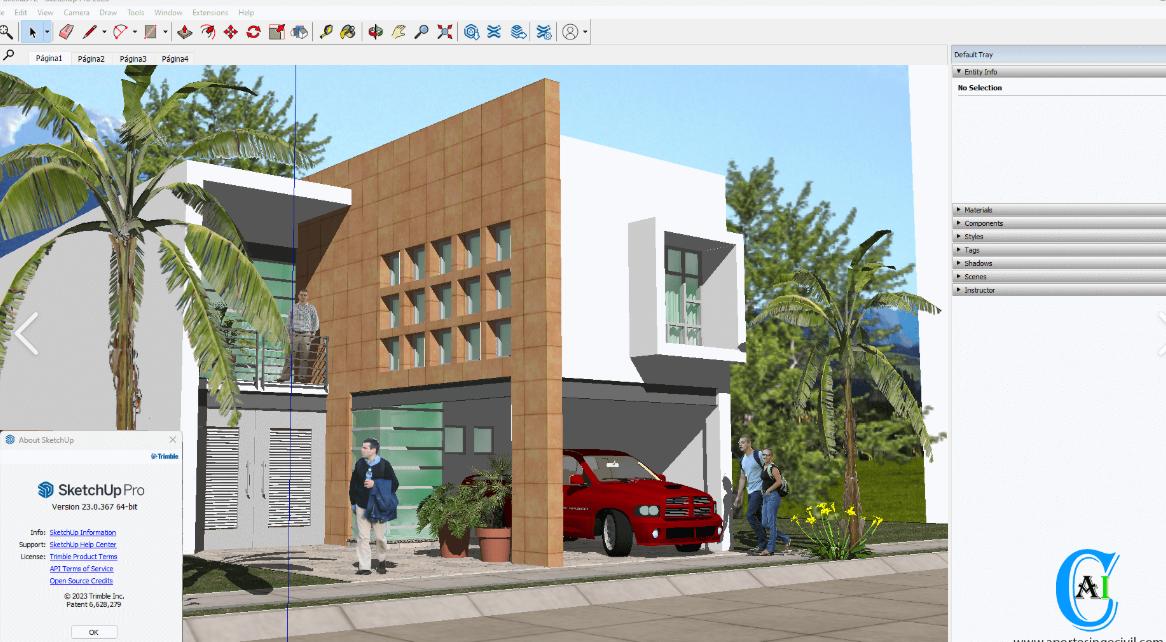Open the Select tool dropdown arrow
Viewport: 1166px width, 642px height.
[47, 32]
